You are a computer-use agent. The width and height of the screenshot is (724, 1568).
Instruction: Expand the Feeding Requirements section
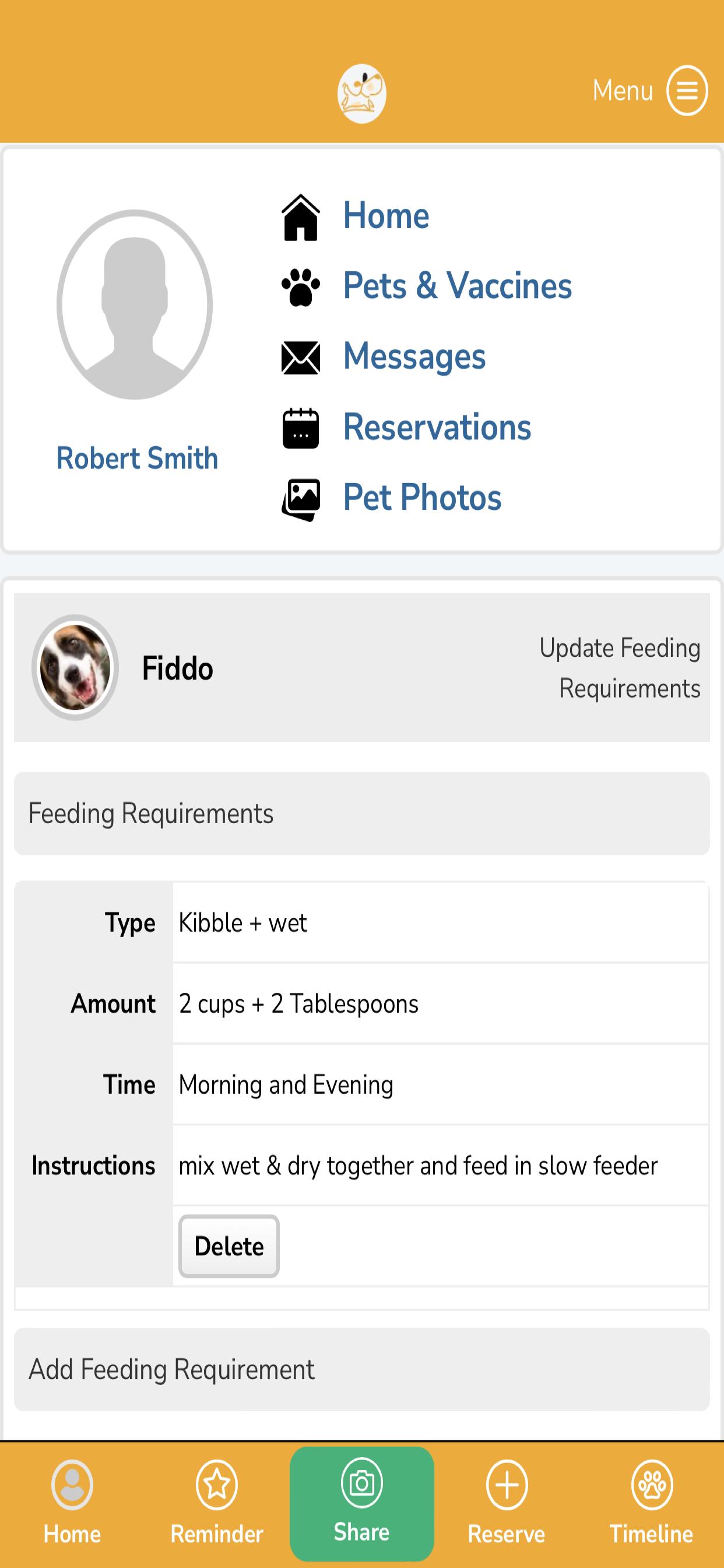[362, 814]
